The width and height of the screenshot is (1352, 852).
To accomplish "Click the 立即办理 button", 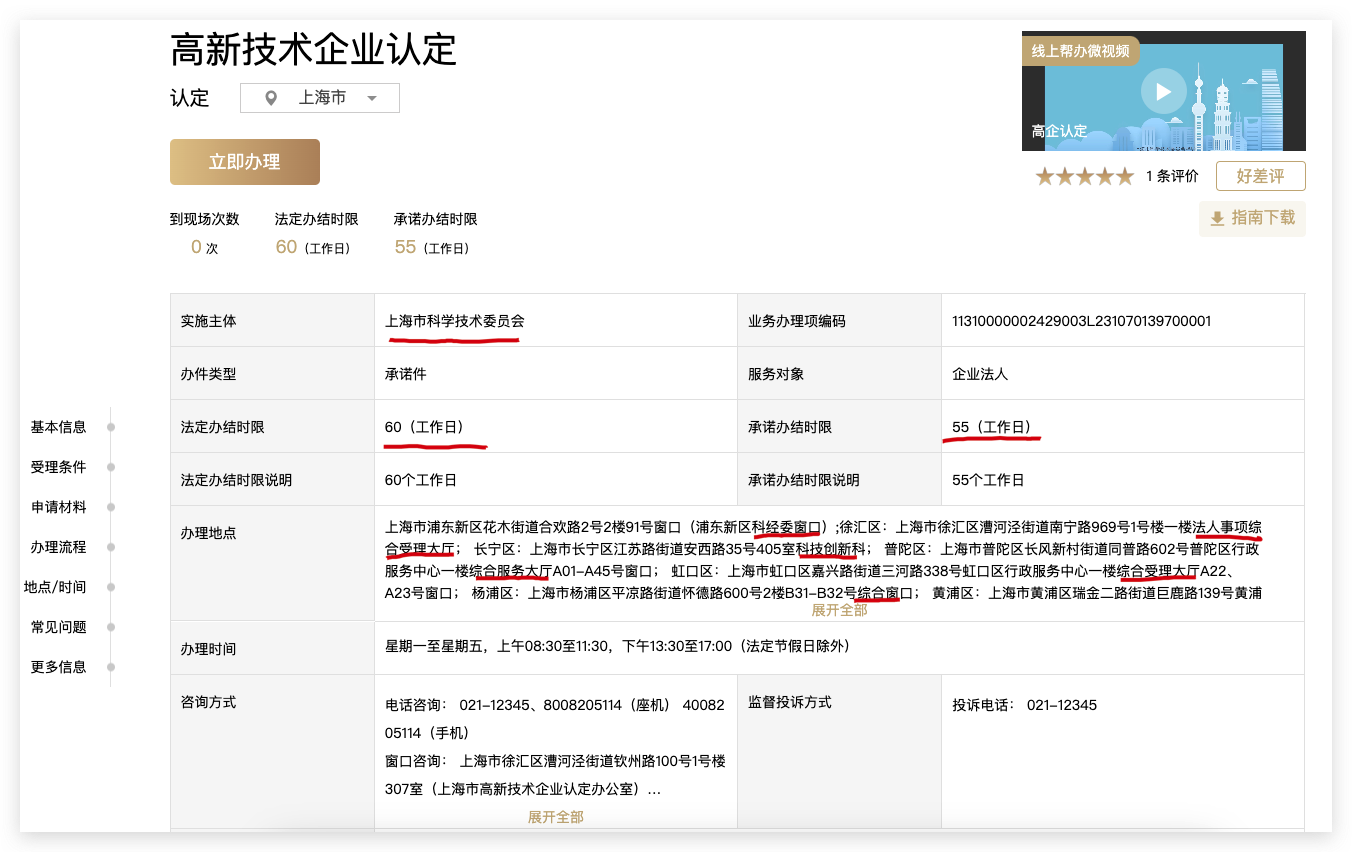I will pyautogui.click(x=245, y=162).
